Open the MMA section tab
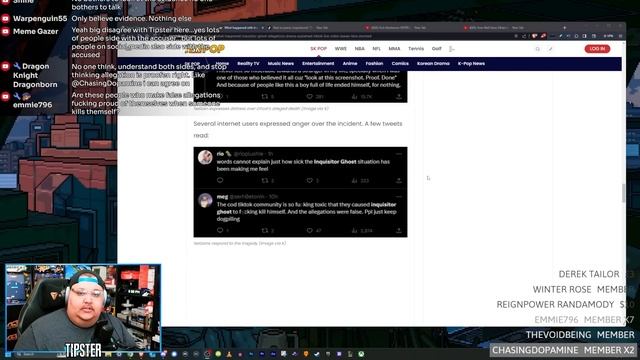This screenshot has width=640, height=360. point(394,49)
